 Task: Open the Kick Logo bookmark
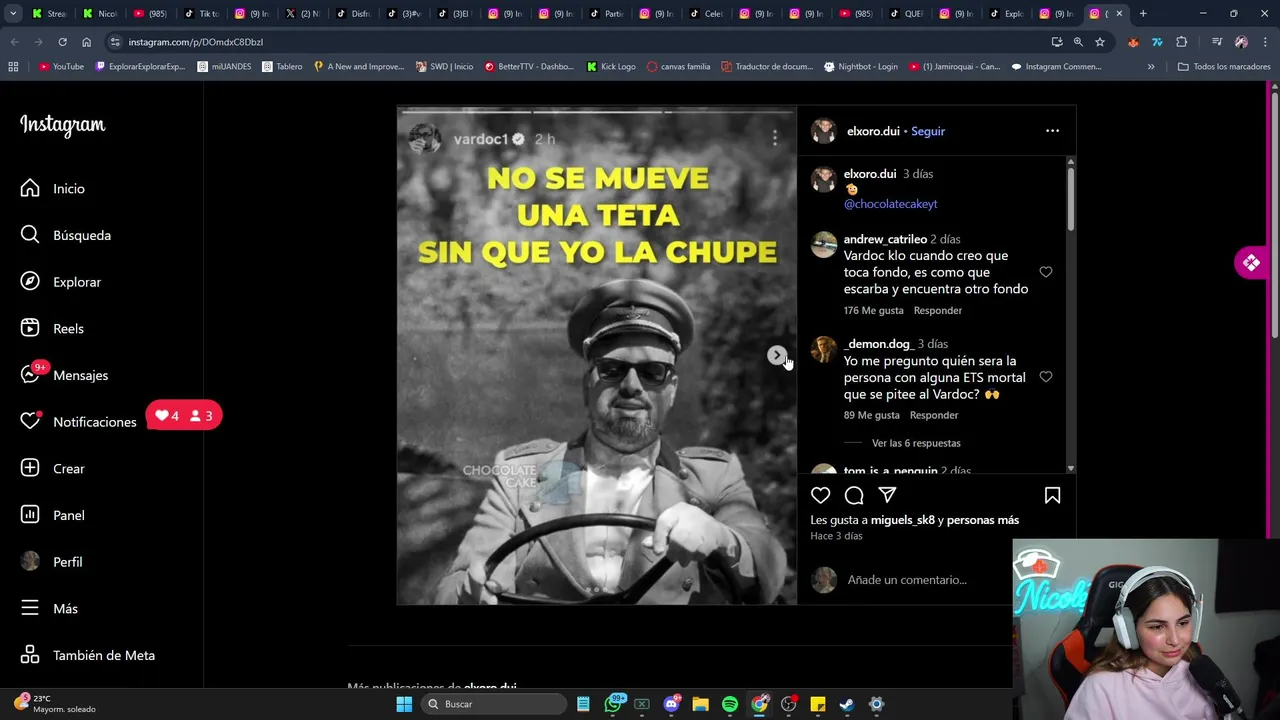pos(611,67)
